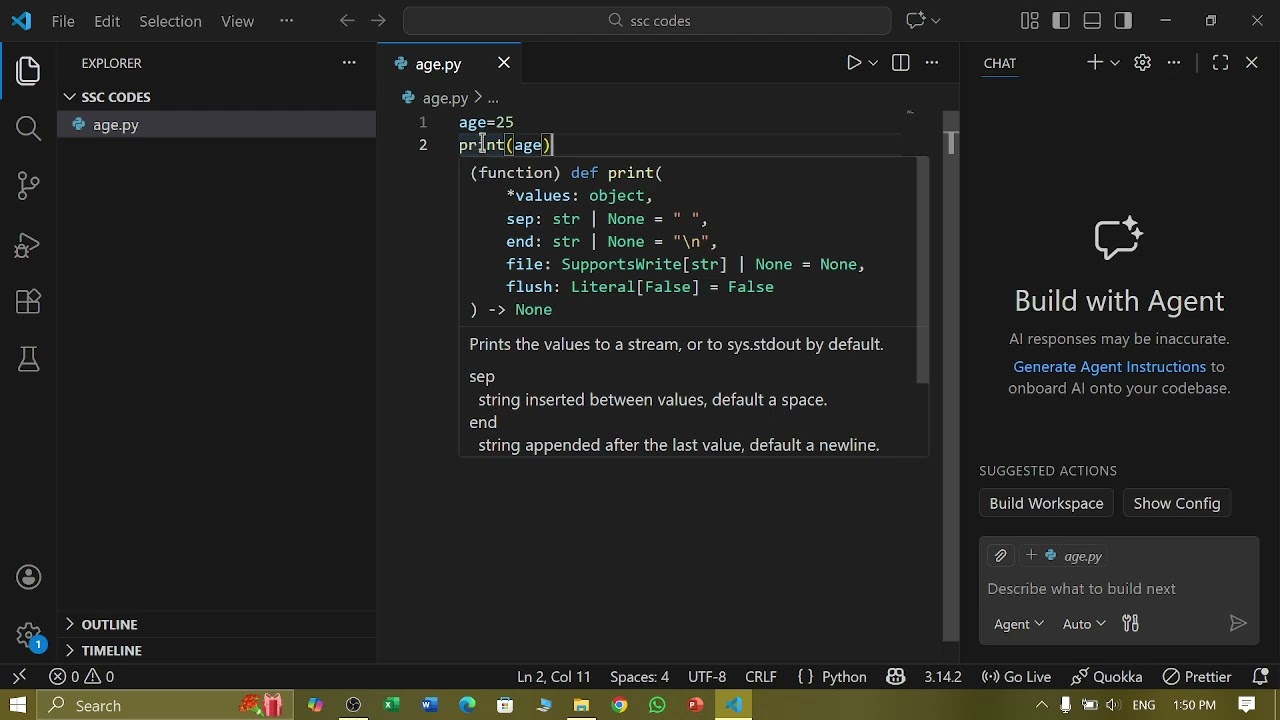Open the overflow menu ellipsis in menu bar

[x=287, y=21]
